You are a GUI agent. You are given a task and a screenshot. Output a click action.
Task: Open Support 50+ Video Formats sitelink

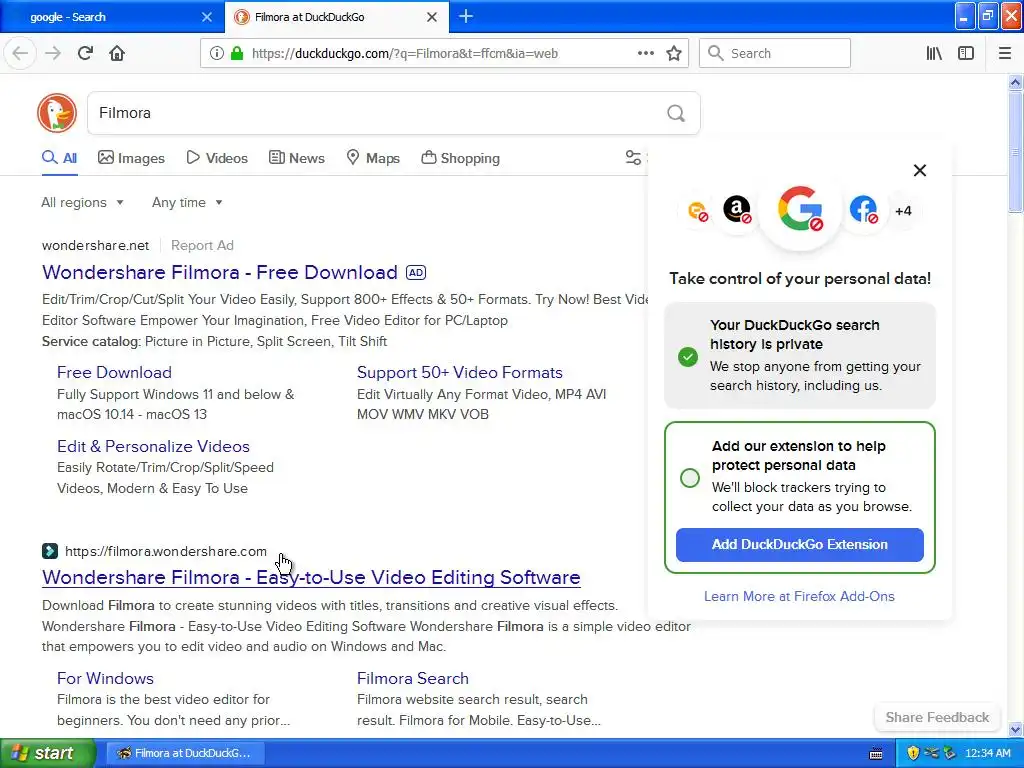[460, 372]
